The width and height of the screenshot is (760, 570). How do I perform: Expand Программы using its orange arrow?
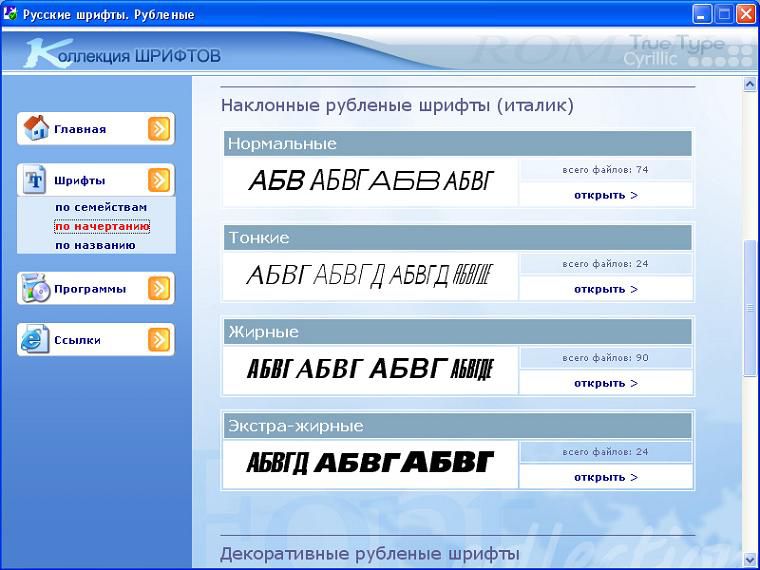(x=159, y=288)
